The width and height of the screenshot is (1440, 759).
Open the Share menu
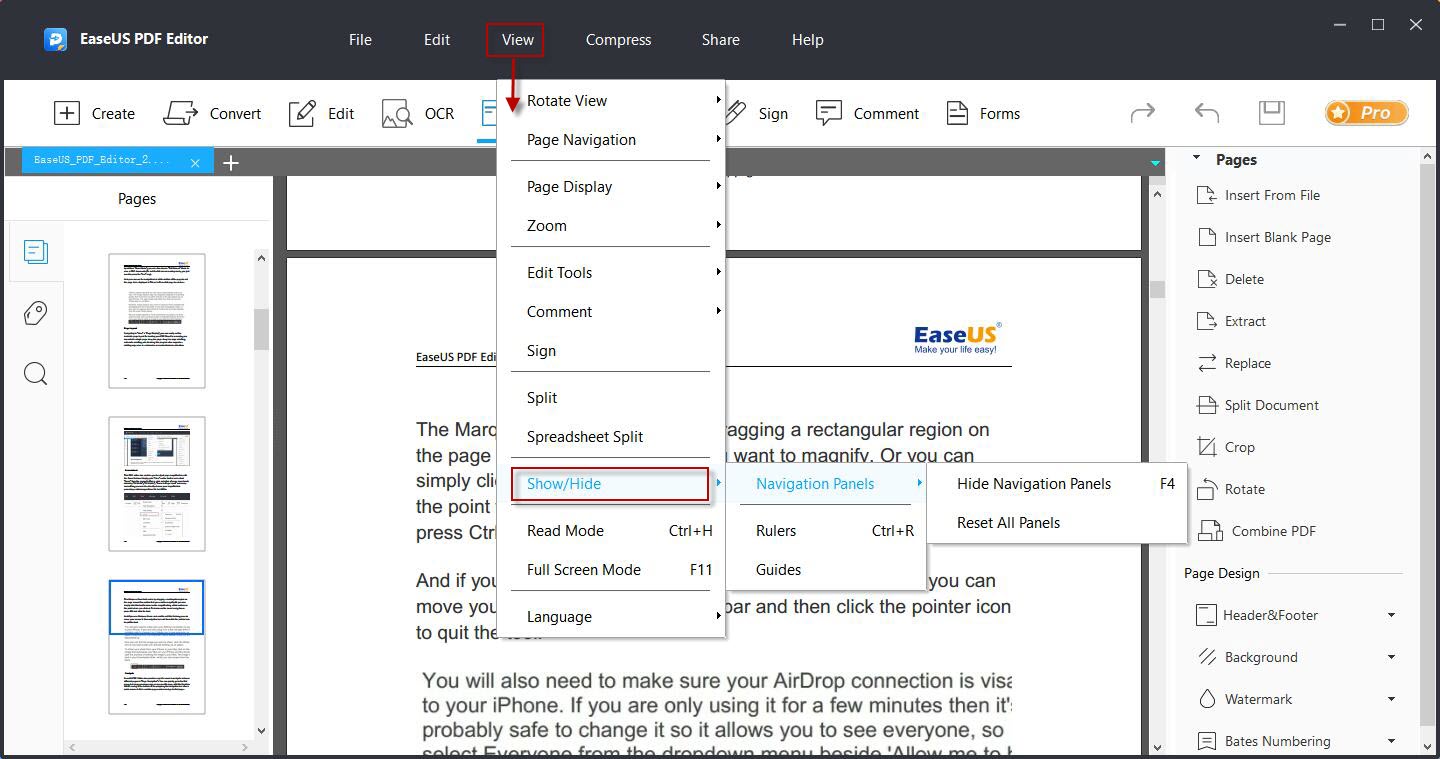[x=720, y=40]
